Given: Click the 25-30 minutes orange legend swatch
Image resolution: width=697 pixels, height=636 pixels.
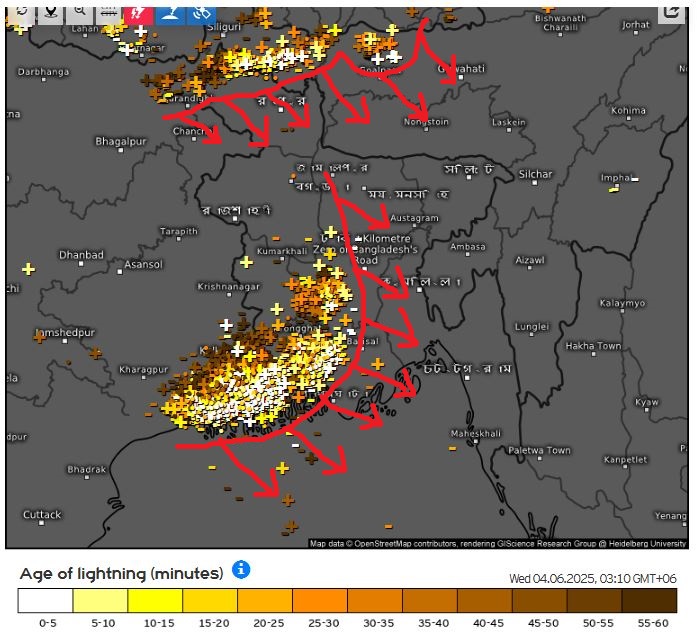Looking at the screenshot, I should point(319,600).
